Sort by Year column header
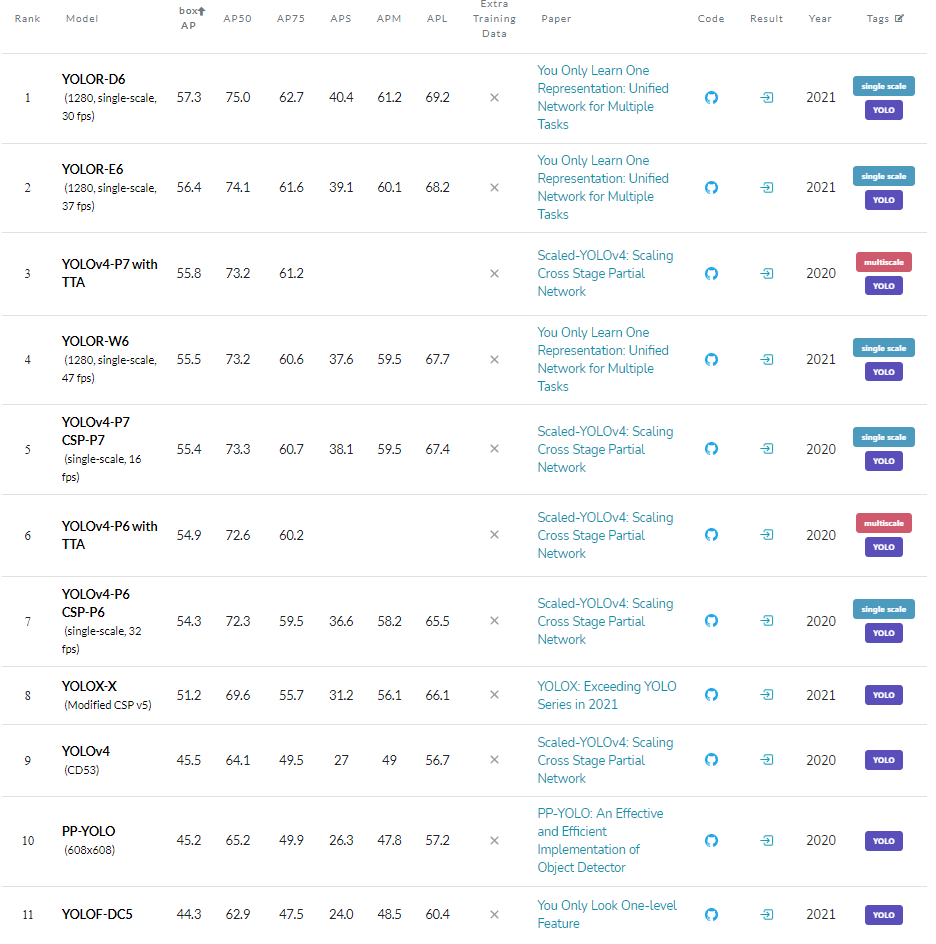Image resolution: width=936 pixels, height=944 pixels. 820,19
